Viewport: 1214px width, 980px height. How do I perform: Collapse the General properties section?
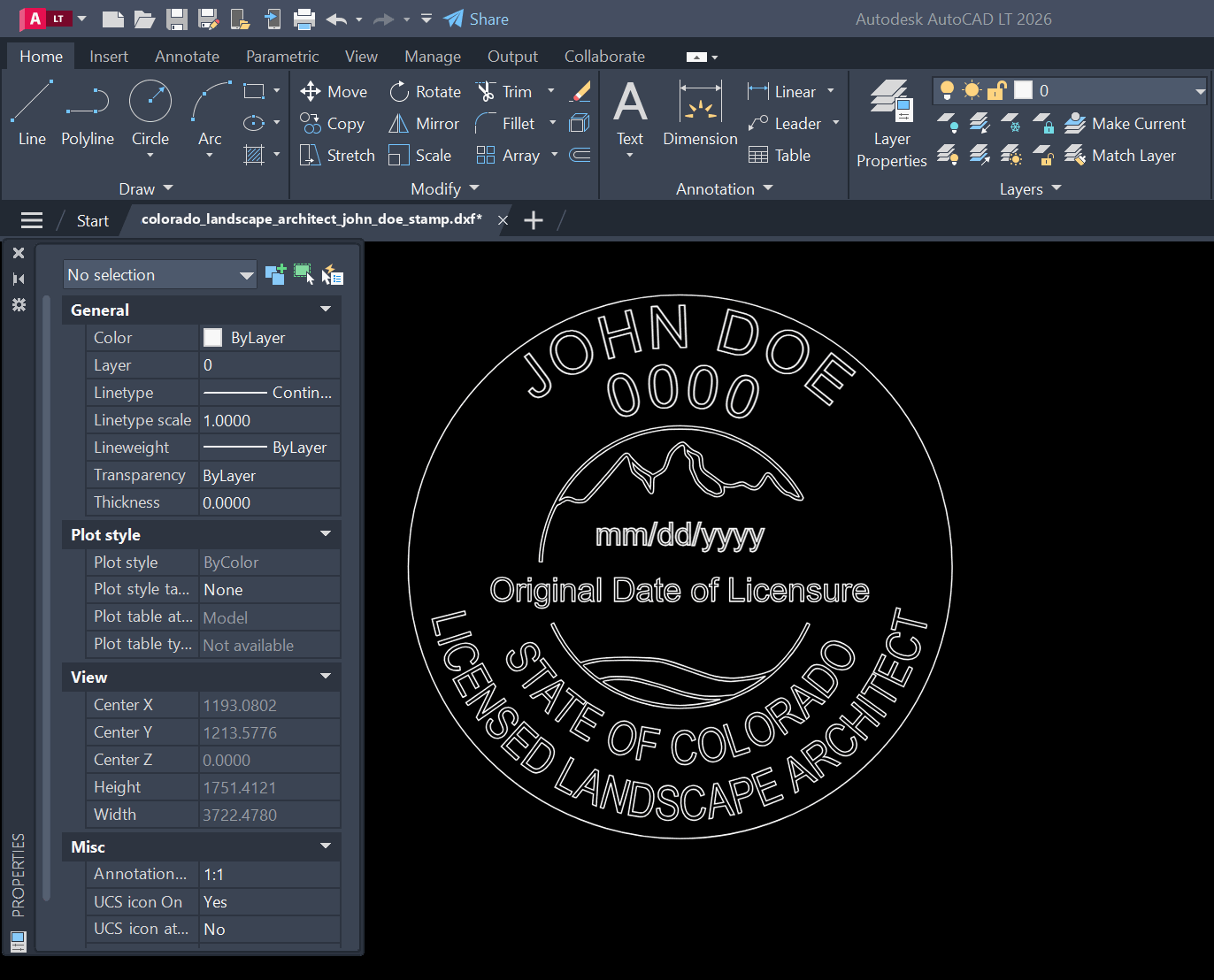[x=326, y=310]
